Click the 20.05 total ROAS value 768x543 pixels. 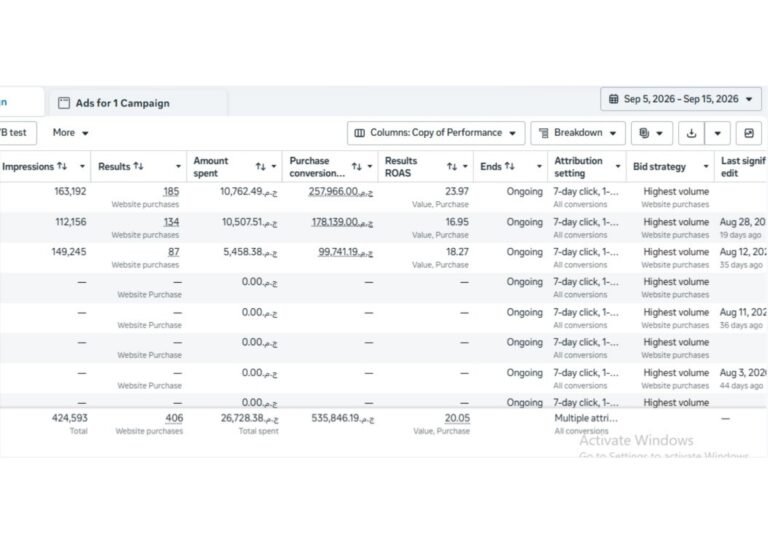click(457, 418)
